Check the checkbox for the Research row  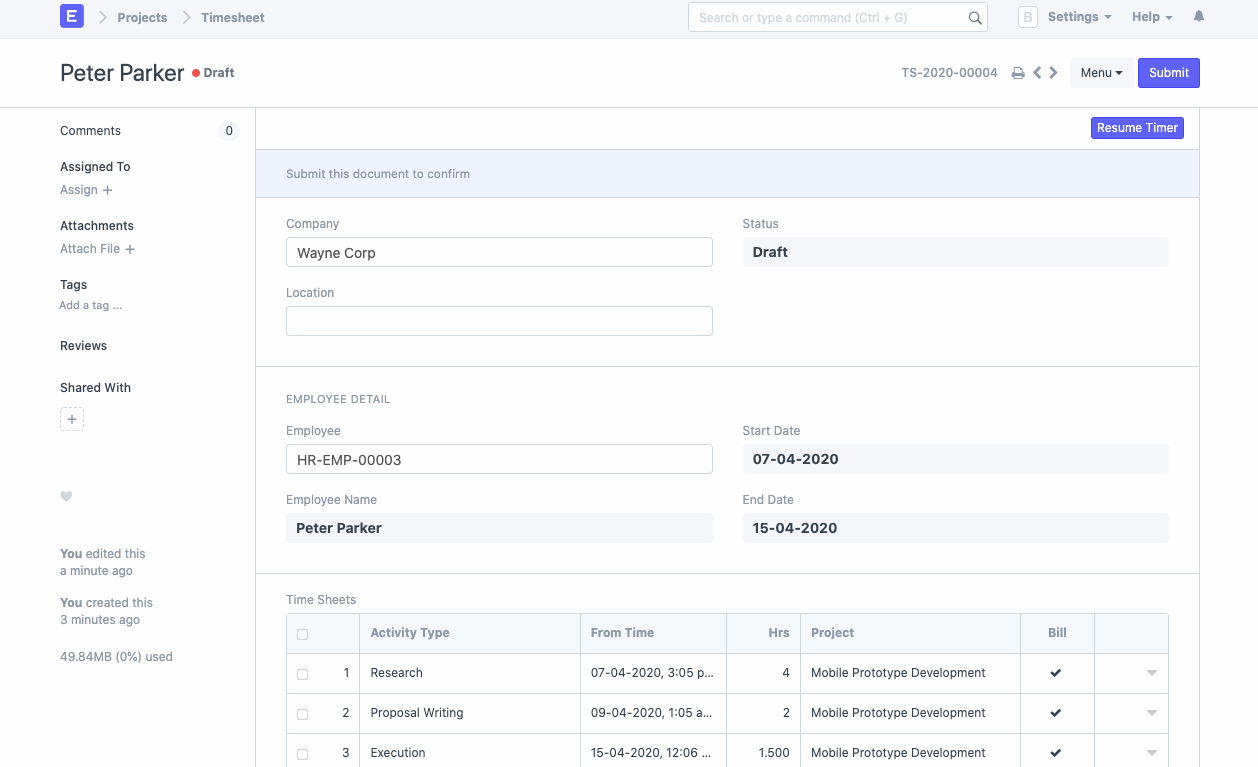[303, 673]
